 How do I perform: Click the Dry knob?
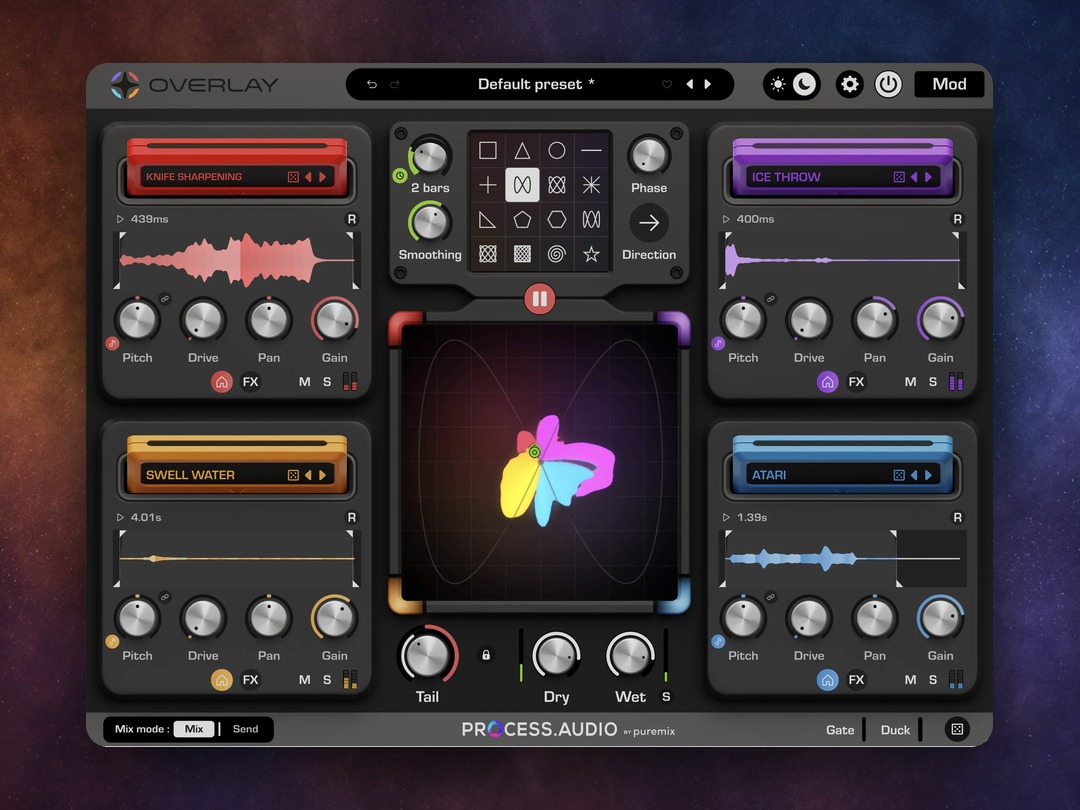tap(556, 655)
